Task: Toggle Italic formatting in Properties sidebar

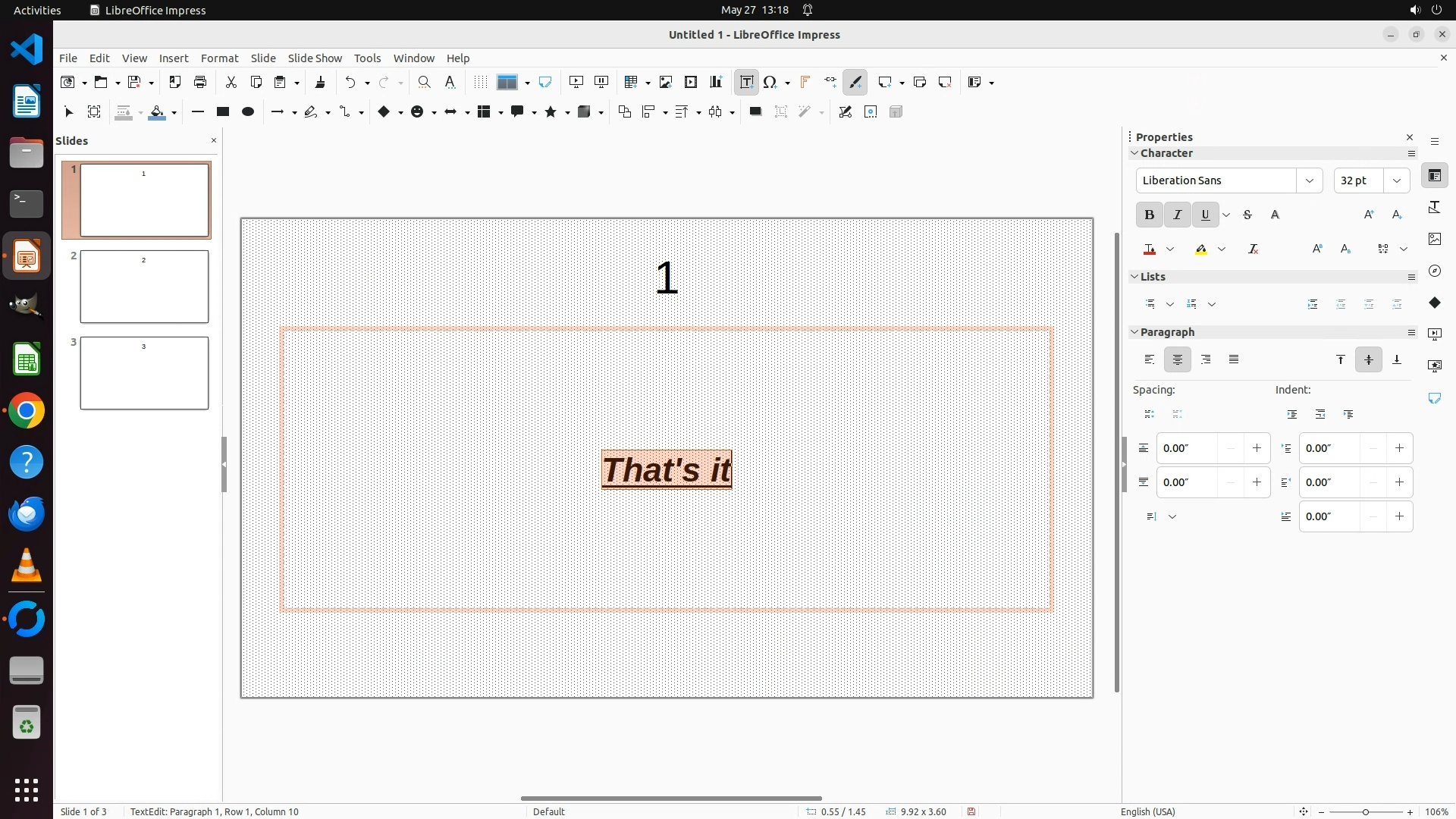Action: coord(1177,215)
